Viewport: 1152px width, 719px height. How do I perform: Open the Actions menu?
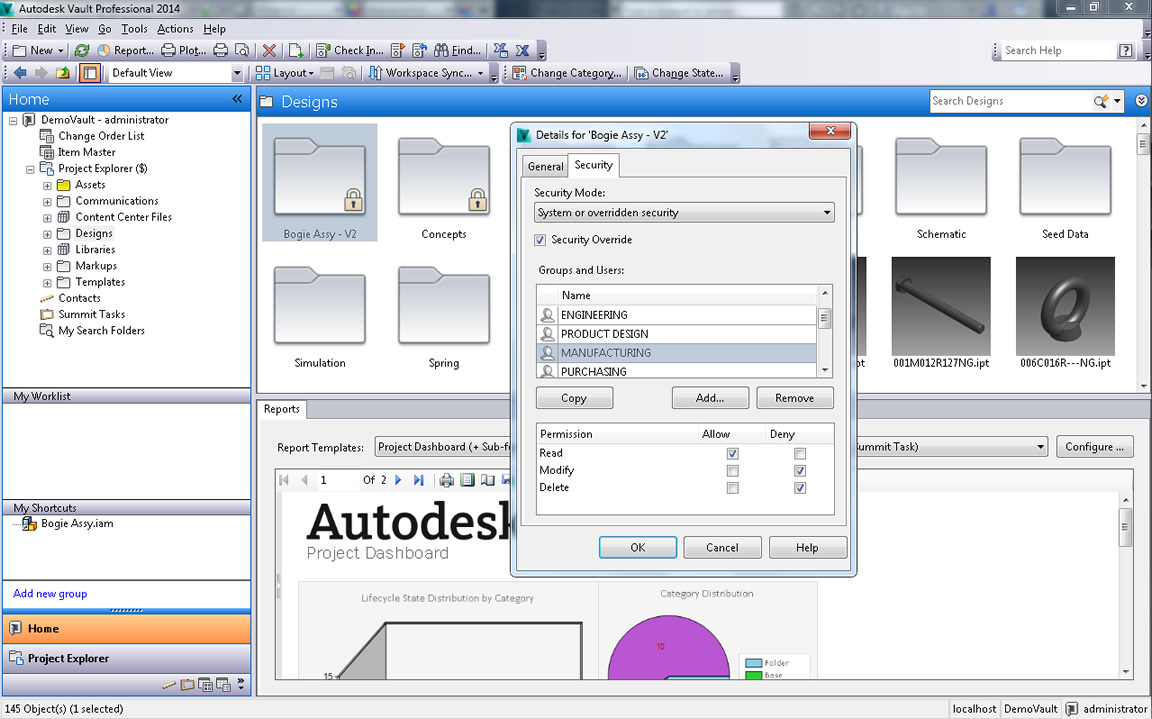coord(175,29)
